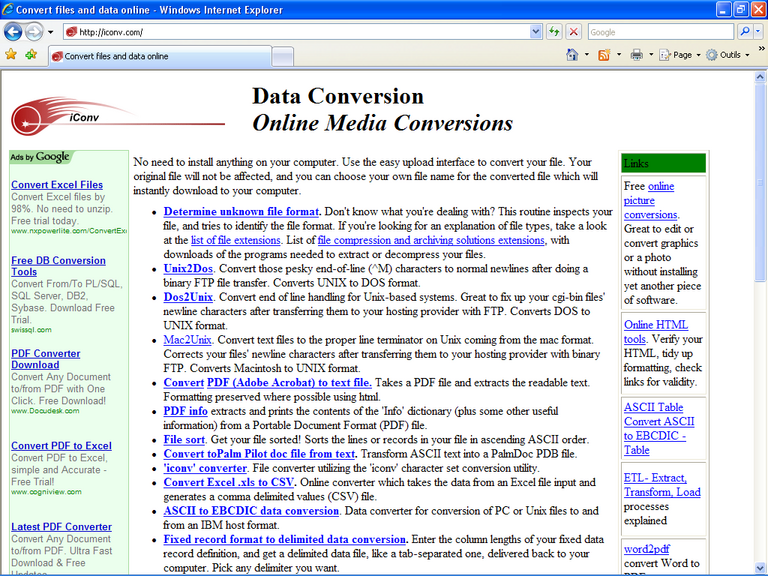Click the www.Docudesk.com ad URL

pos(45,410)
